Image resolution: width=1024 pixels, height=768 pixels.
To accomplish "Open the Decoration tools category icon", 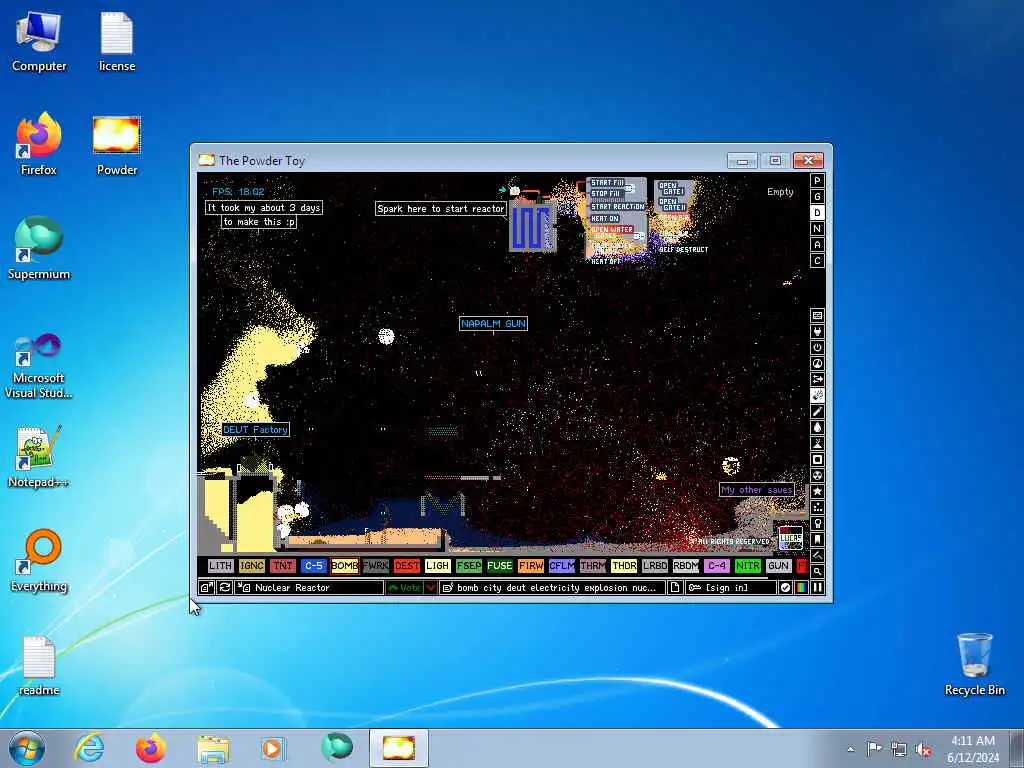I will [817, 555].
